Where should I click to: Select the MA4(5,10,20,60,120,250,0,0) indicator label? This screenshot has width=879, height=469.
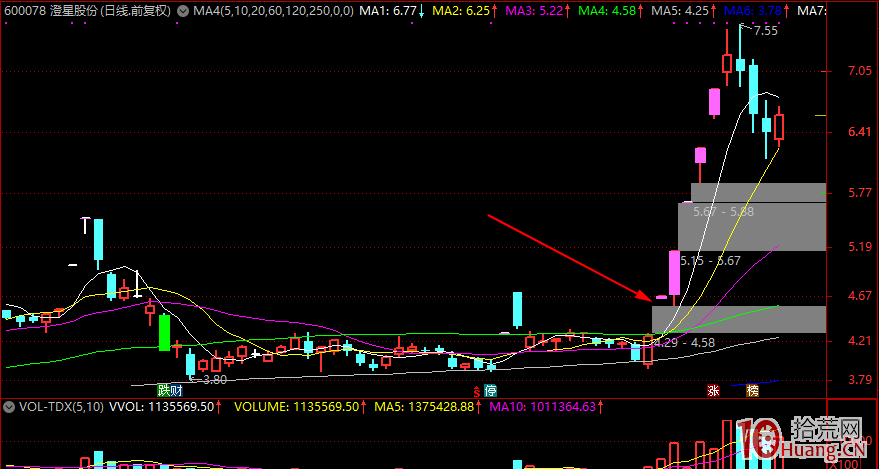pyautogui.click(x=273, y=10)
